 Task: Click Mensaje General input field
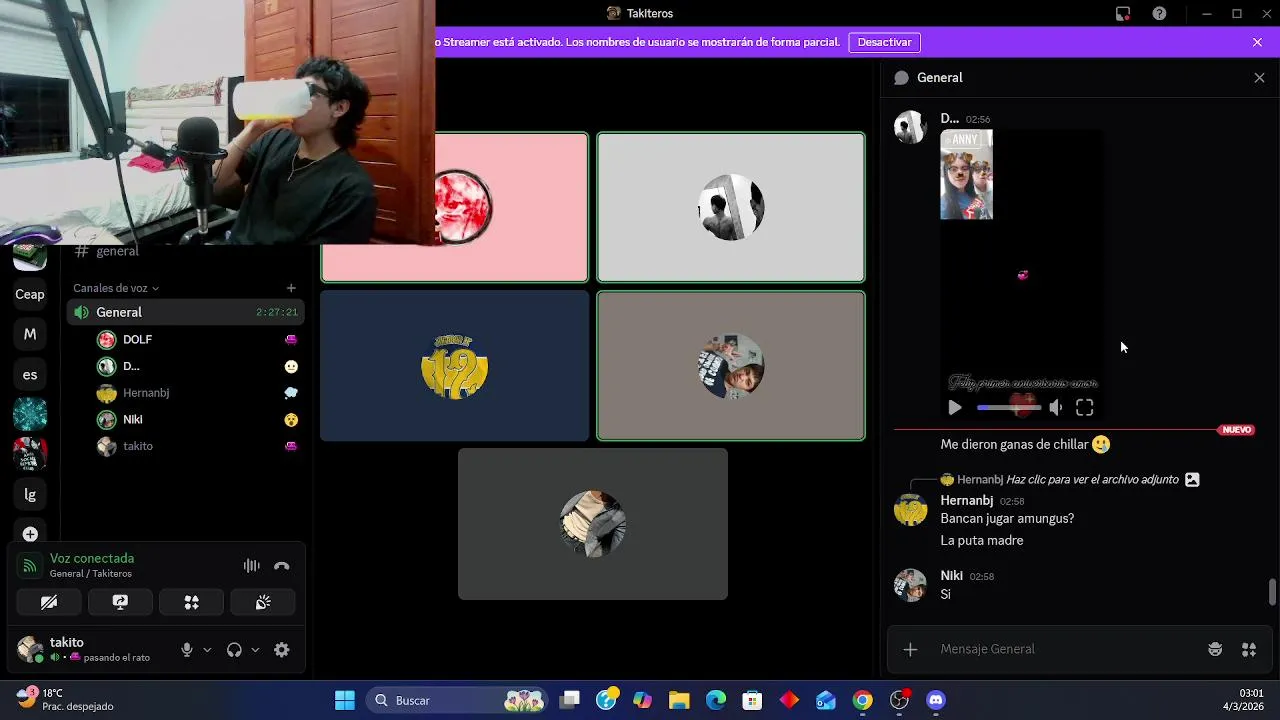point(1065,649)
